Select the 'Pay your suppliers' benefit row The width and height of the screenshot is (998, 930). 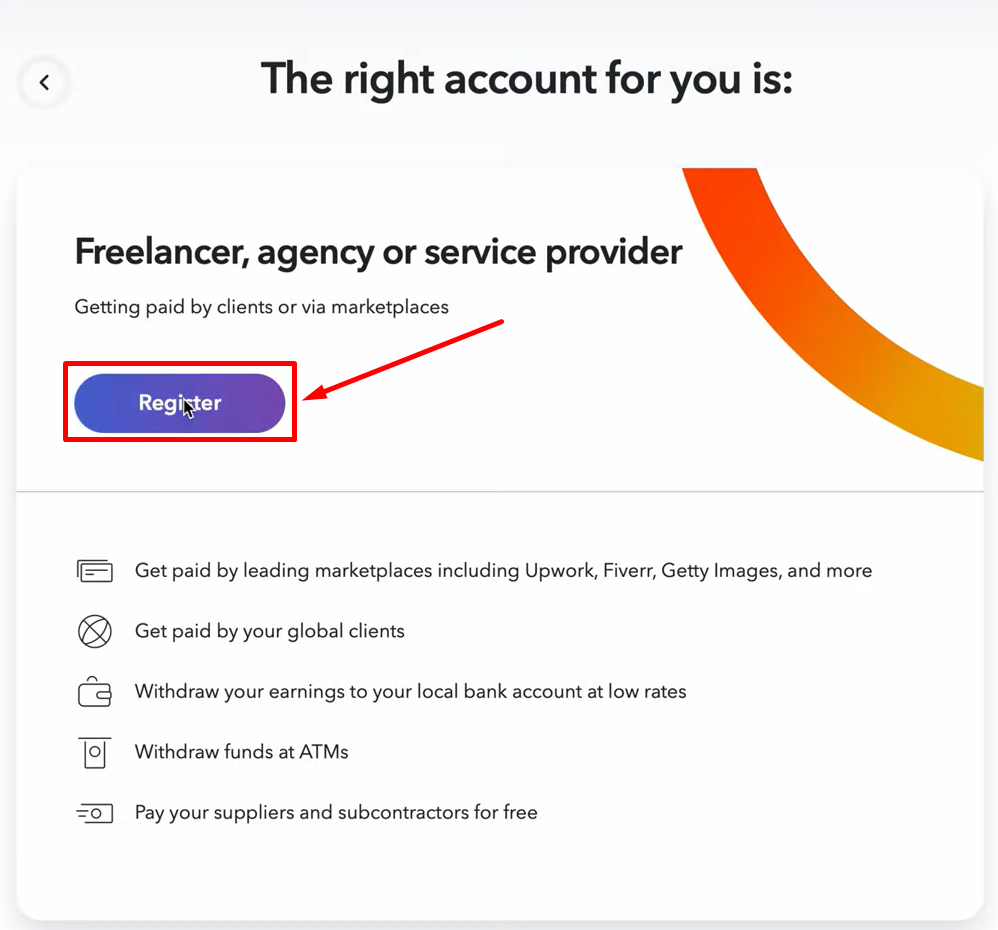point(337,812)
